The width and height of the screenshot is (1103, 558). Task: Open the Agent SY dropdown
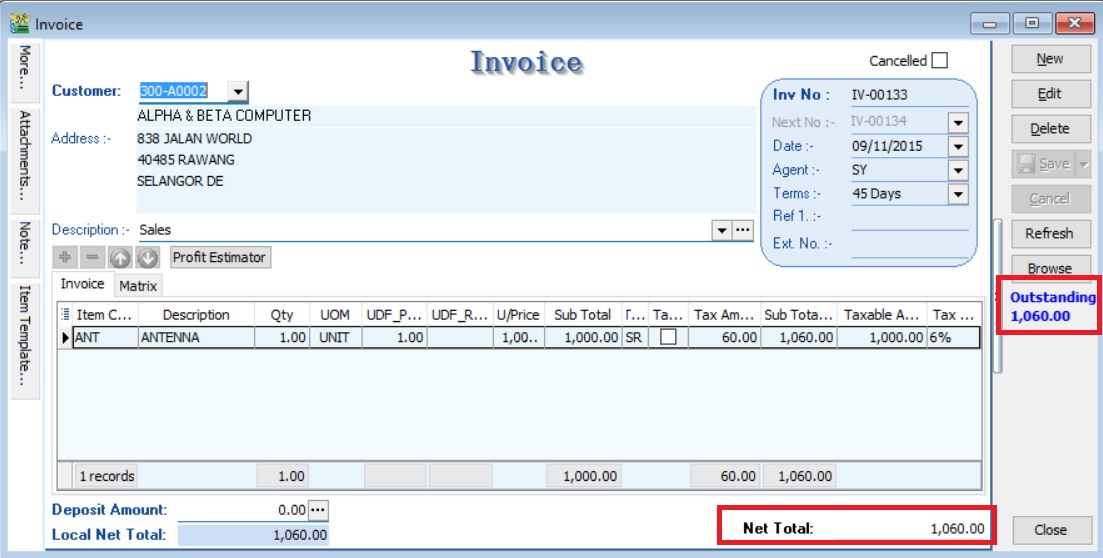tap(958, 171)
